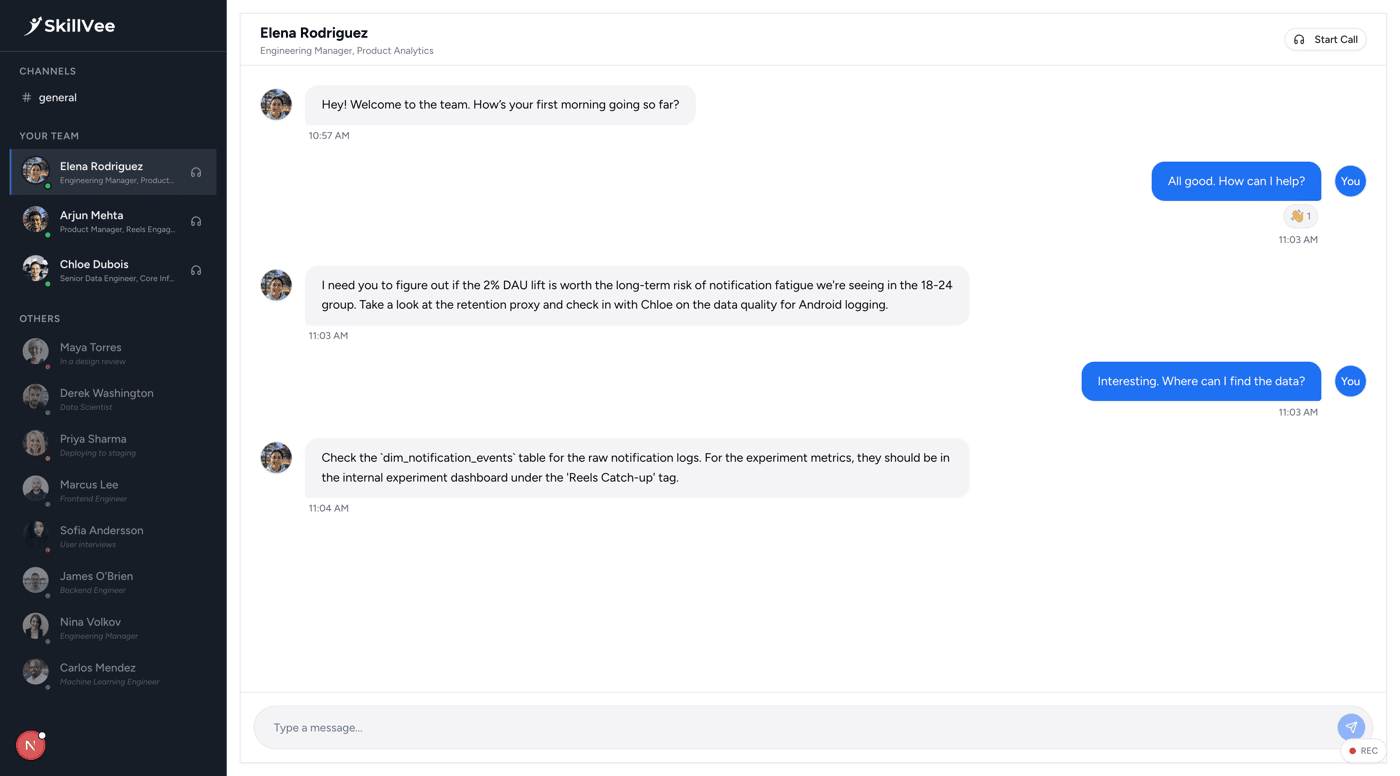The image size is (1400, 776).
Task: Click the OTHERS section header
Action: (x=40, y=319)
